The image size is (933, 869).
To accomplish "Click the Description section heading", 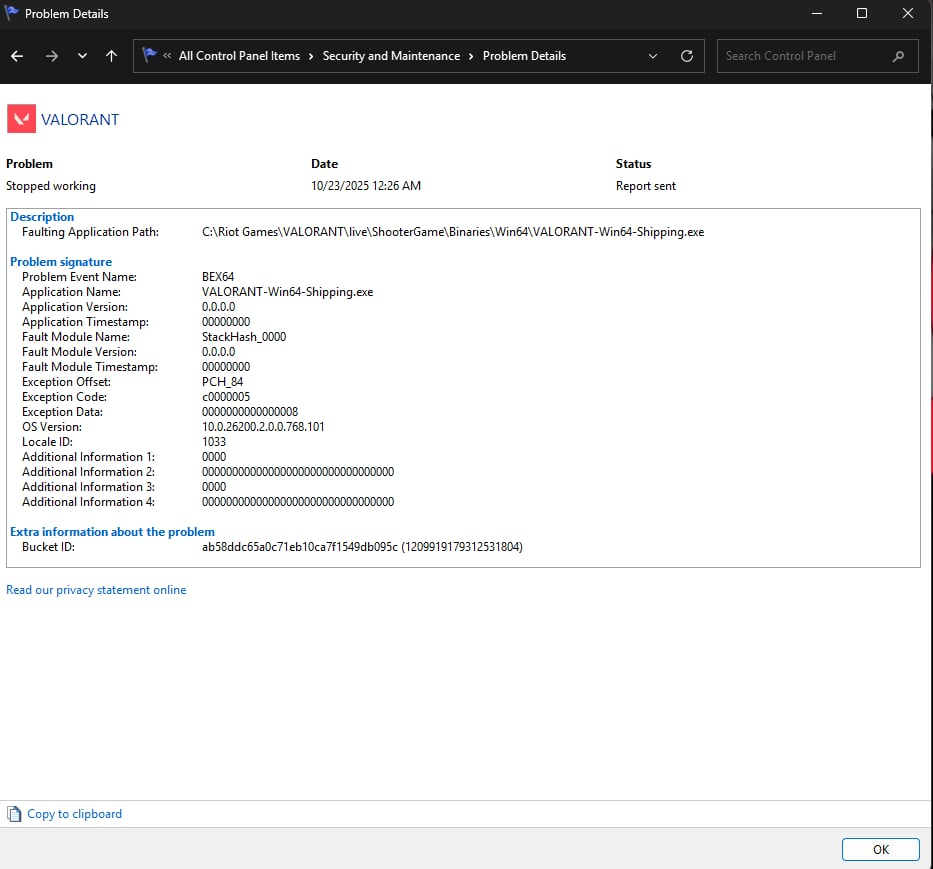I will coord(42,217).
